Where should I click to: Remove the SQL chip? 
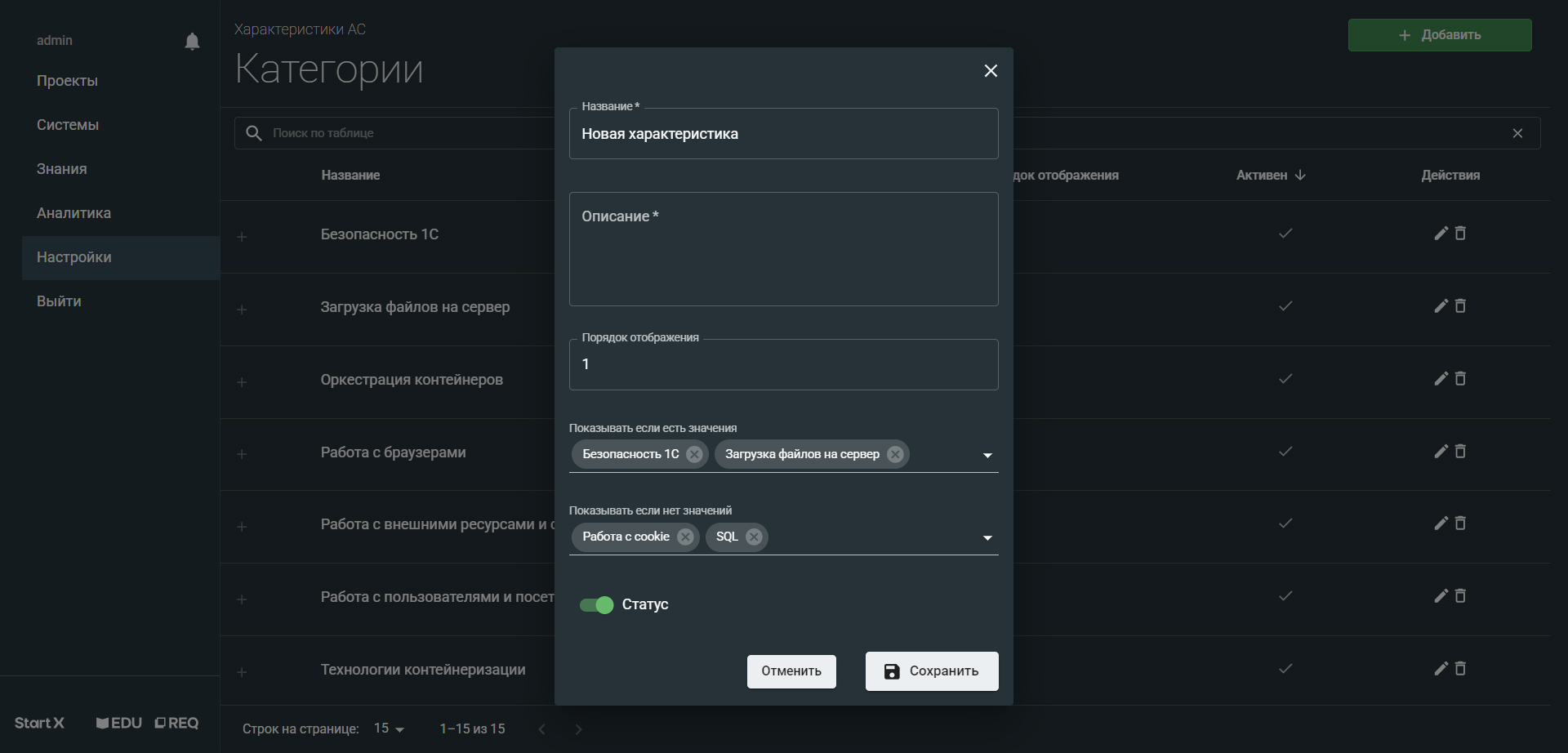click(754, 537)
